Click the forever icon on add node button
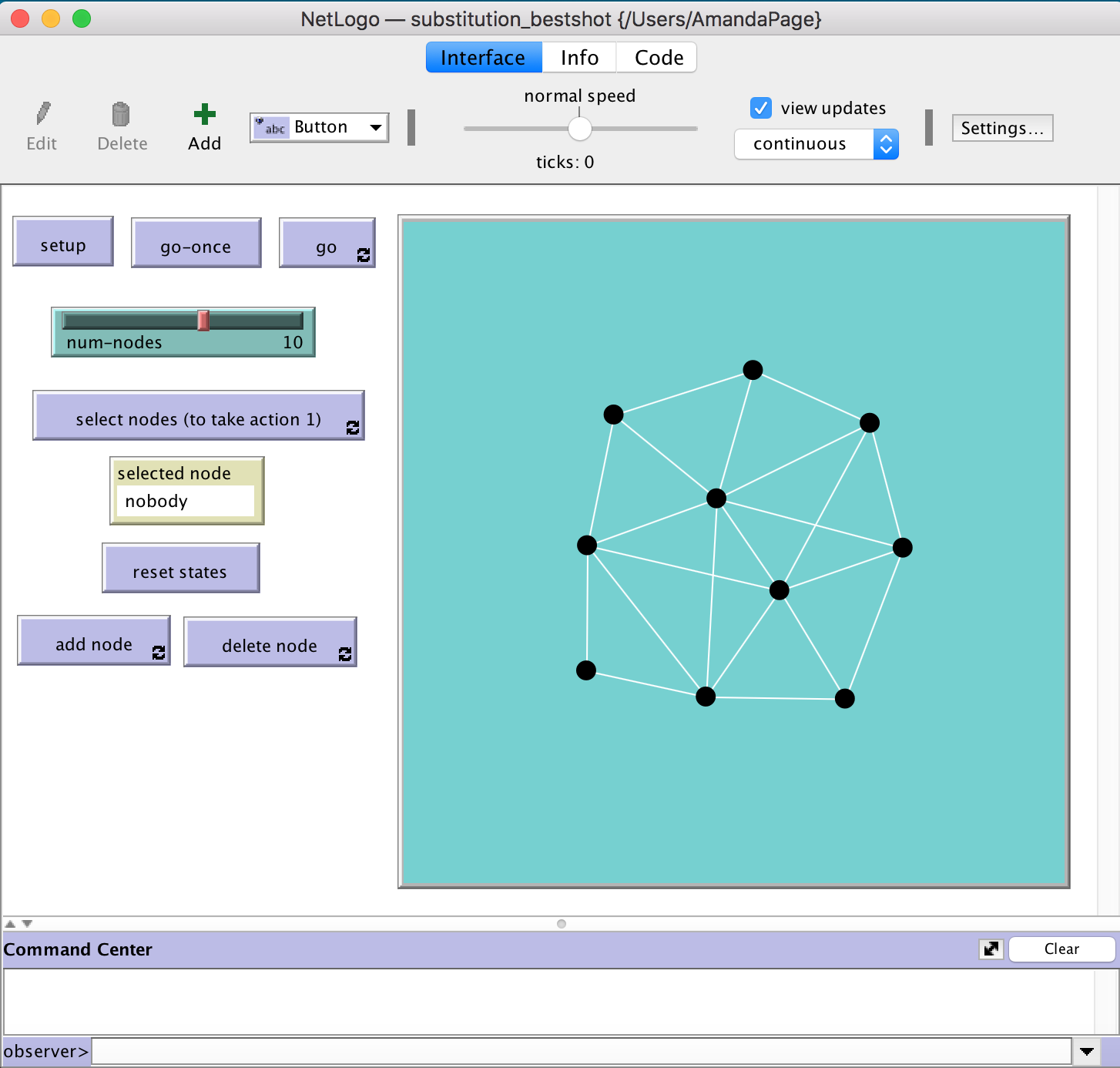 159,653
